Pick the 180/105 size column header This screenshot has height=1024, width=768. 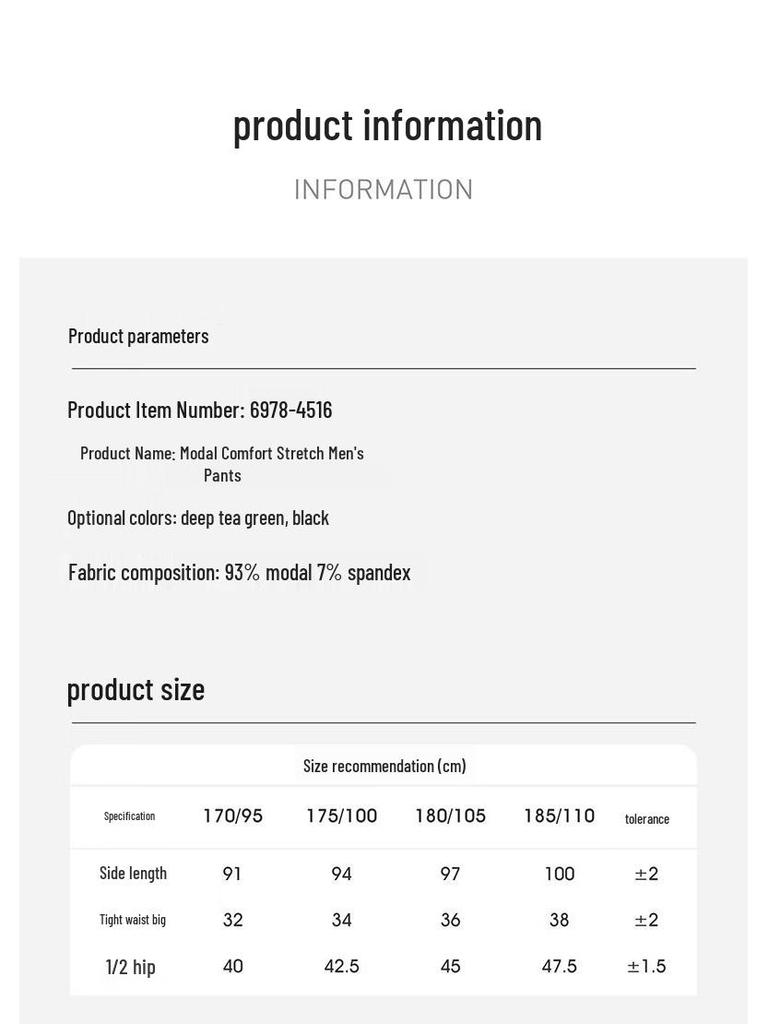click(450, 816)
